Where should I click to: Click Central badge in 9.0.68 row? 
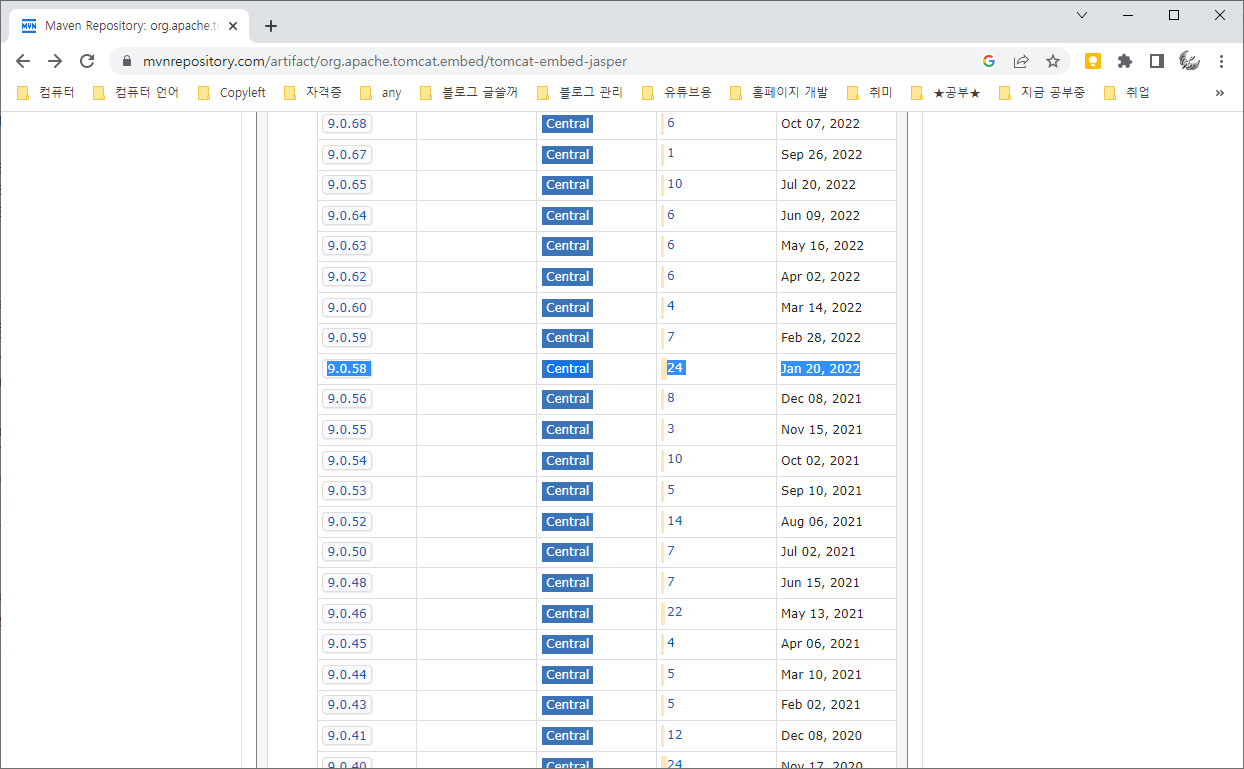click(x=567, y=124)
